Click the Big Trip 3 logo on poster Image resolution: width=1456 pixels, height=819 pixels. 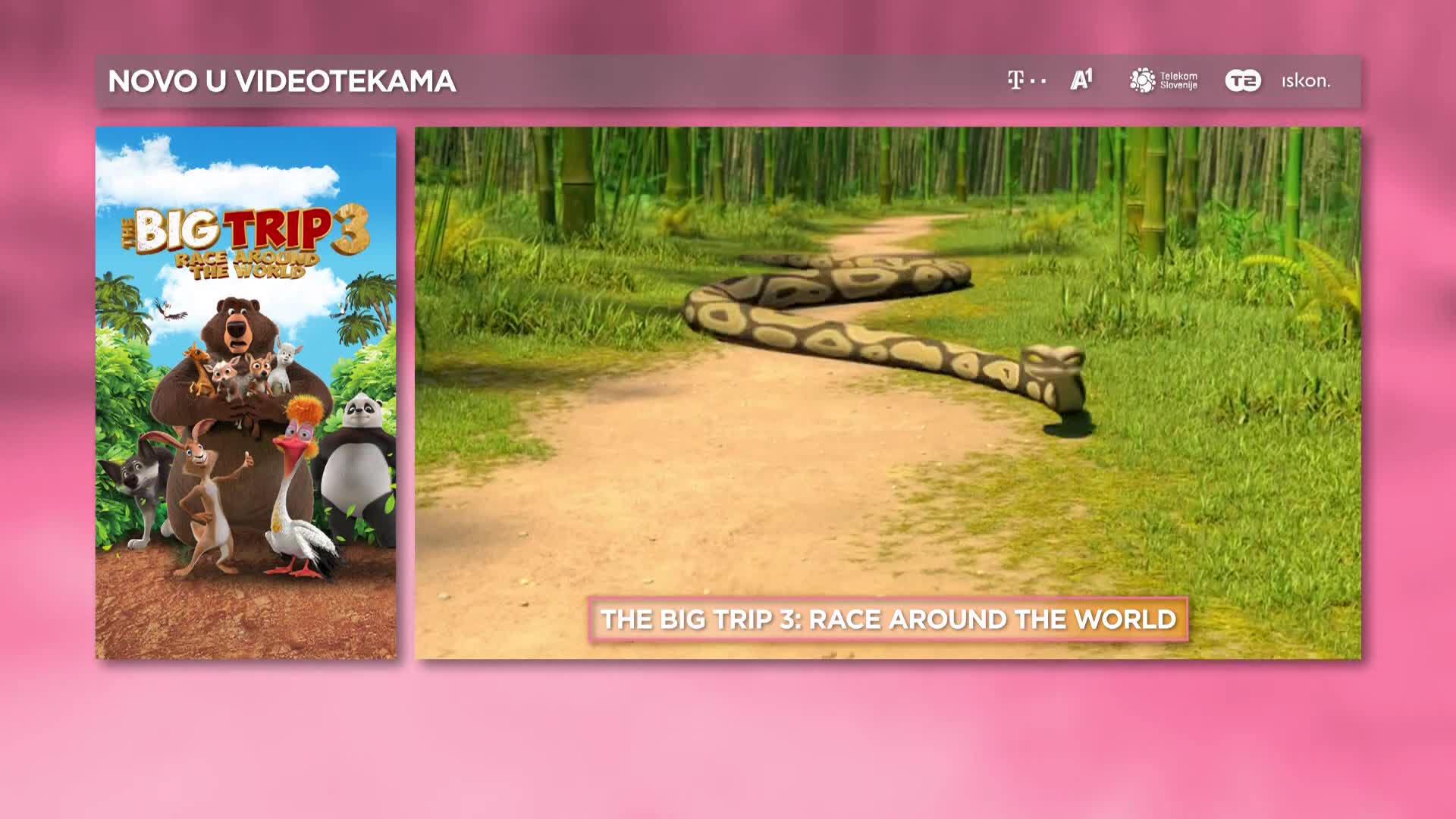point(245,231)
